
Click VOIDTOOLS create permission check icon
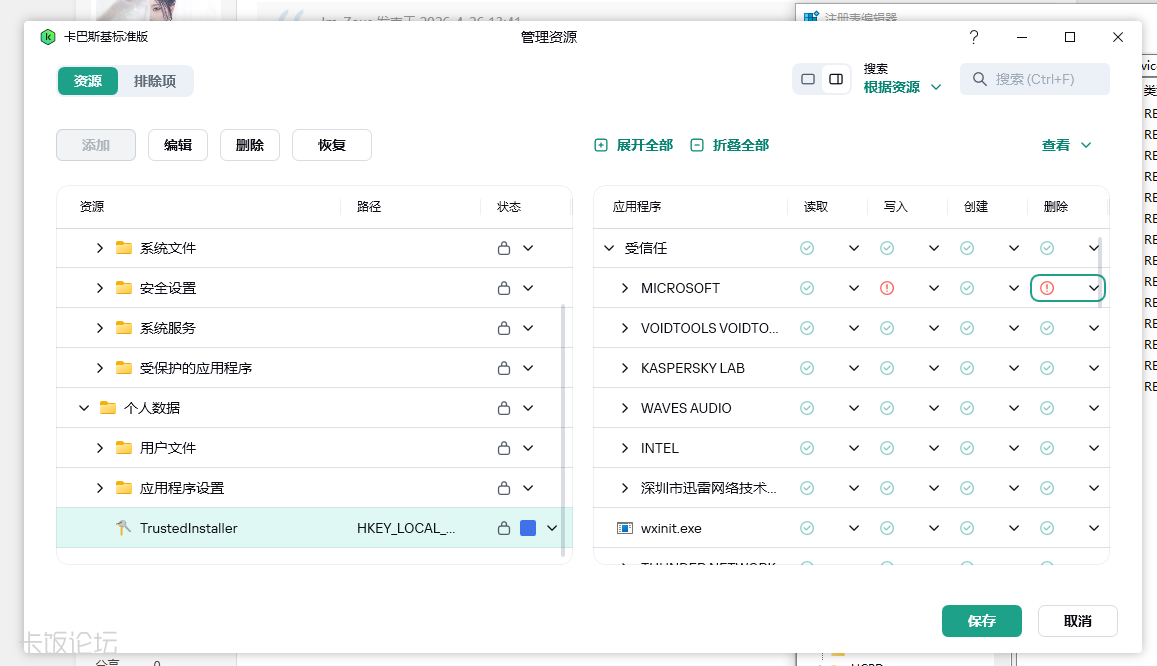pyautogui.click(x=967, y=328)
